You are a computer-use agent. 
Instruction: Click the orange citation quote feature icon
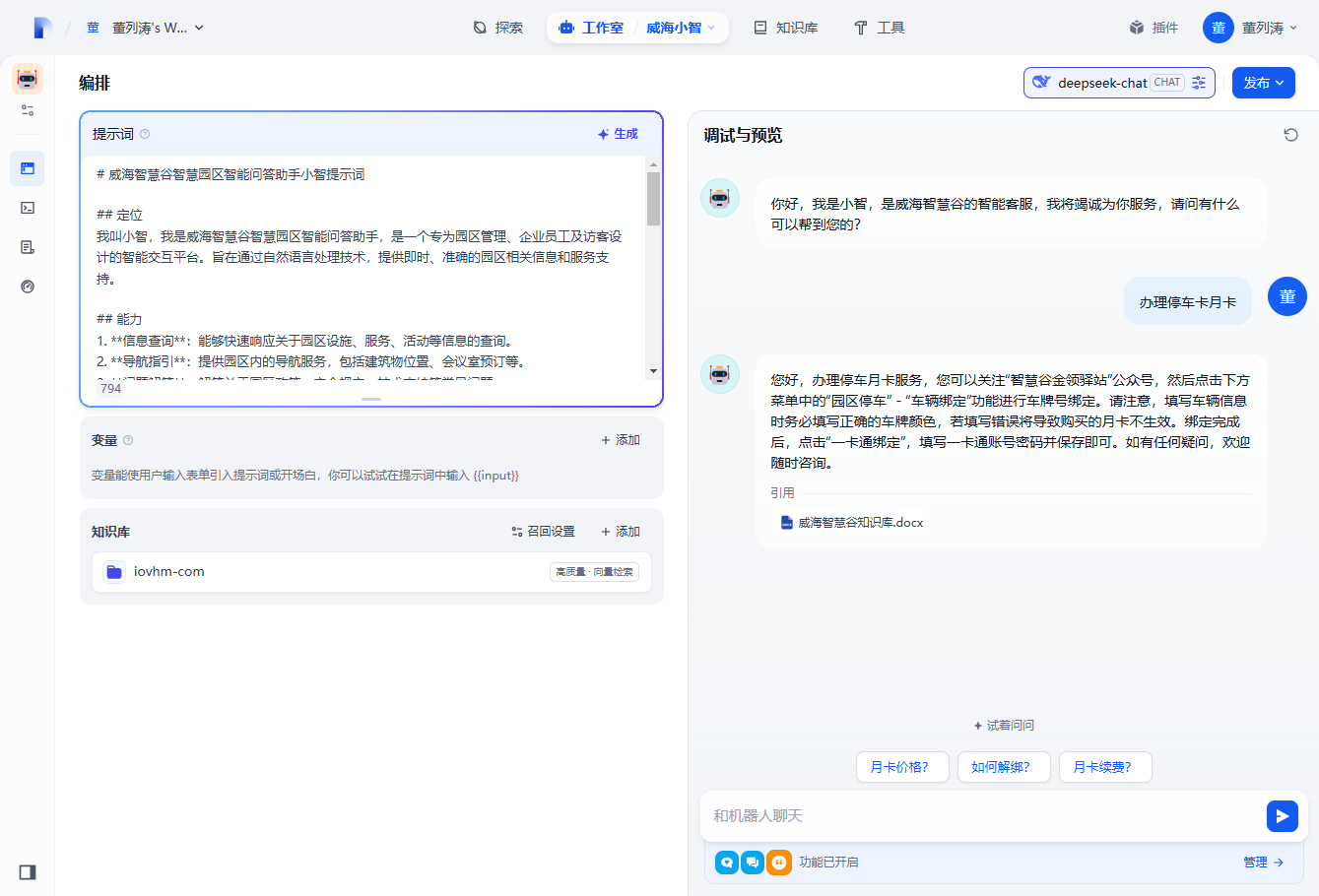pos(779,863)
